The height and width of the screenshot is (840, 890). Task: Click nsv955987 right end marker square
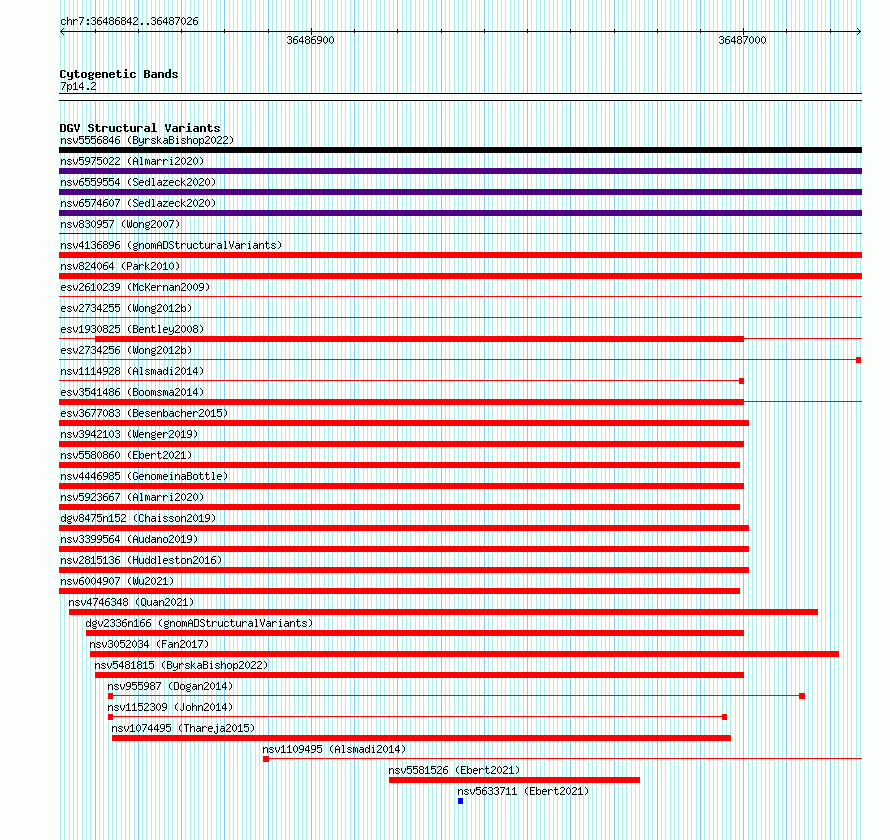[802, 696]
